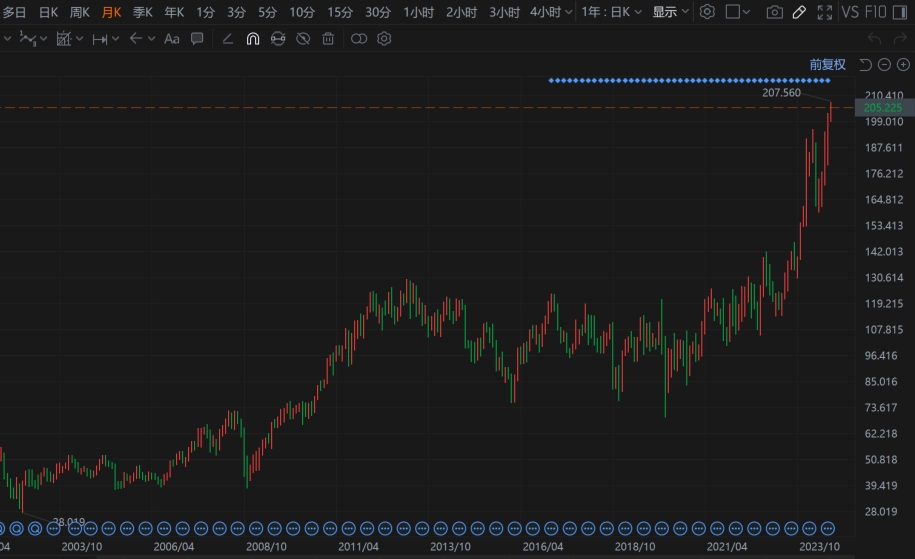Switch to 年K yearly chart tab
Screen dimensions: 915x559
click(x=174, y=12)
